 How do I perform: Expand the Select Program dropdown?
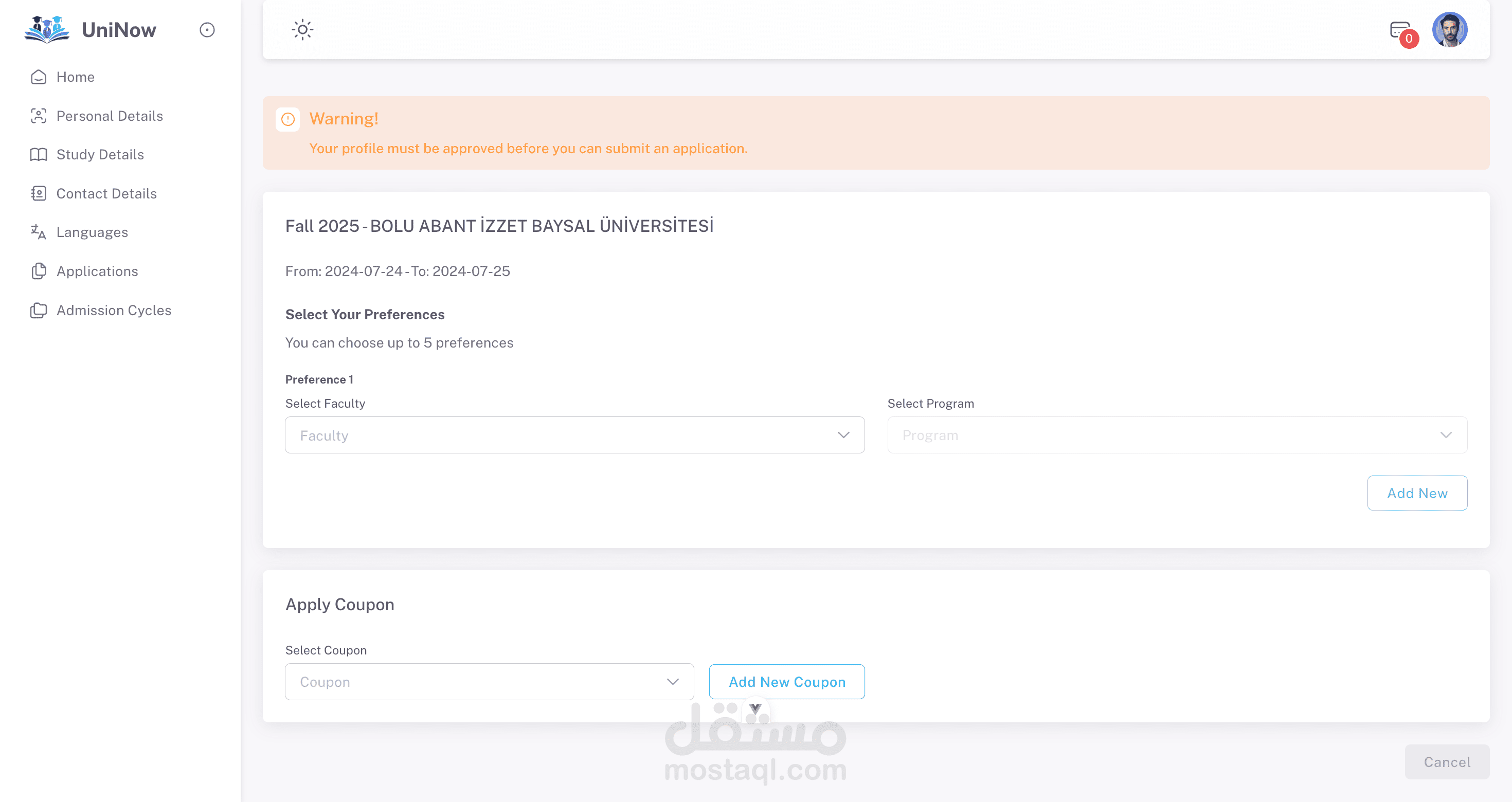pyautogui.click(x=1177, y=435)
